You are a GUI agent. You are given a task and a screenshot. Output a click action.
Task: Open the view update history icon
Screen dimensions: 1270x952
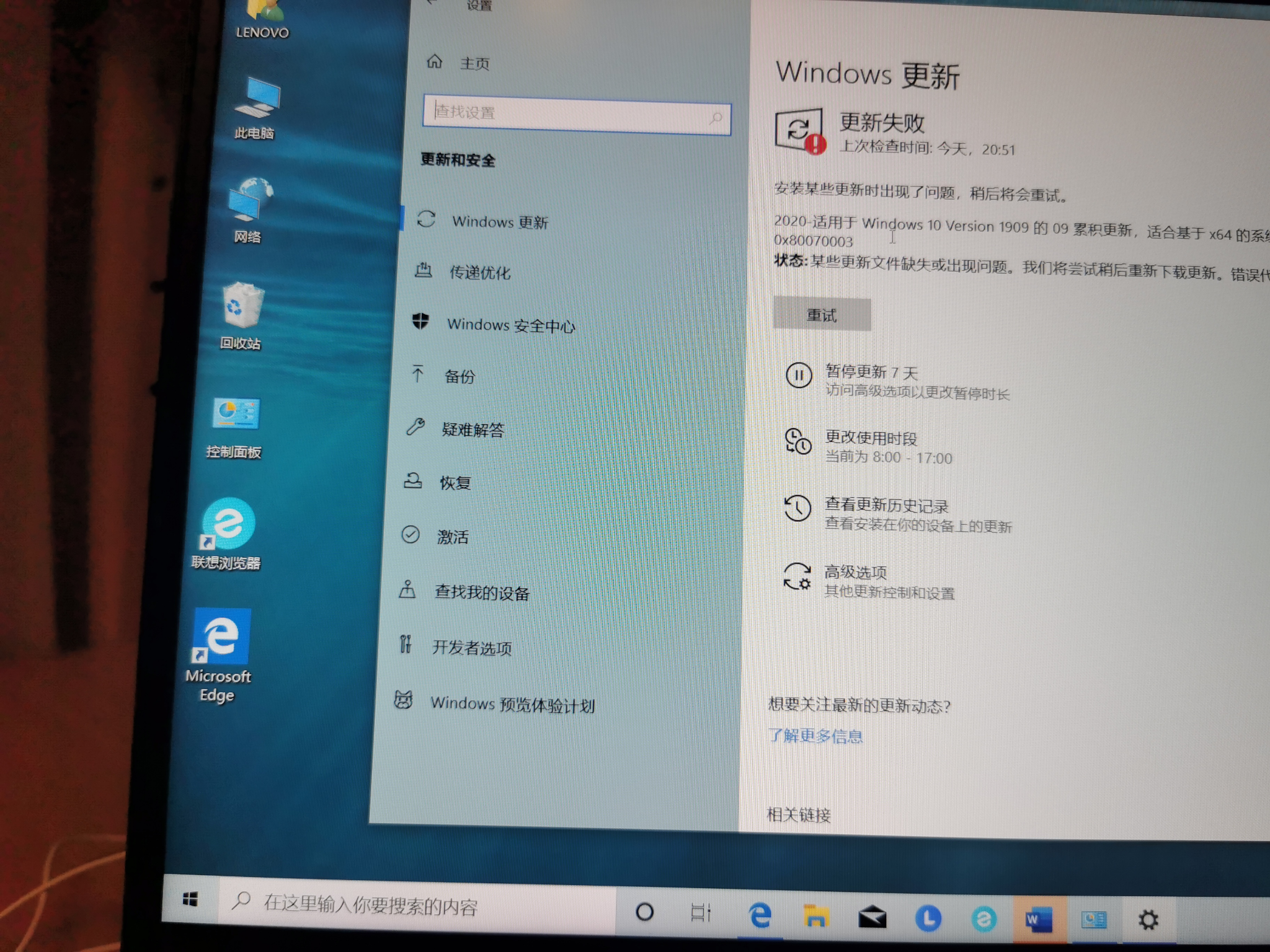point(797,508)
